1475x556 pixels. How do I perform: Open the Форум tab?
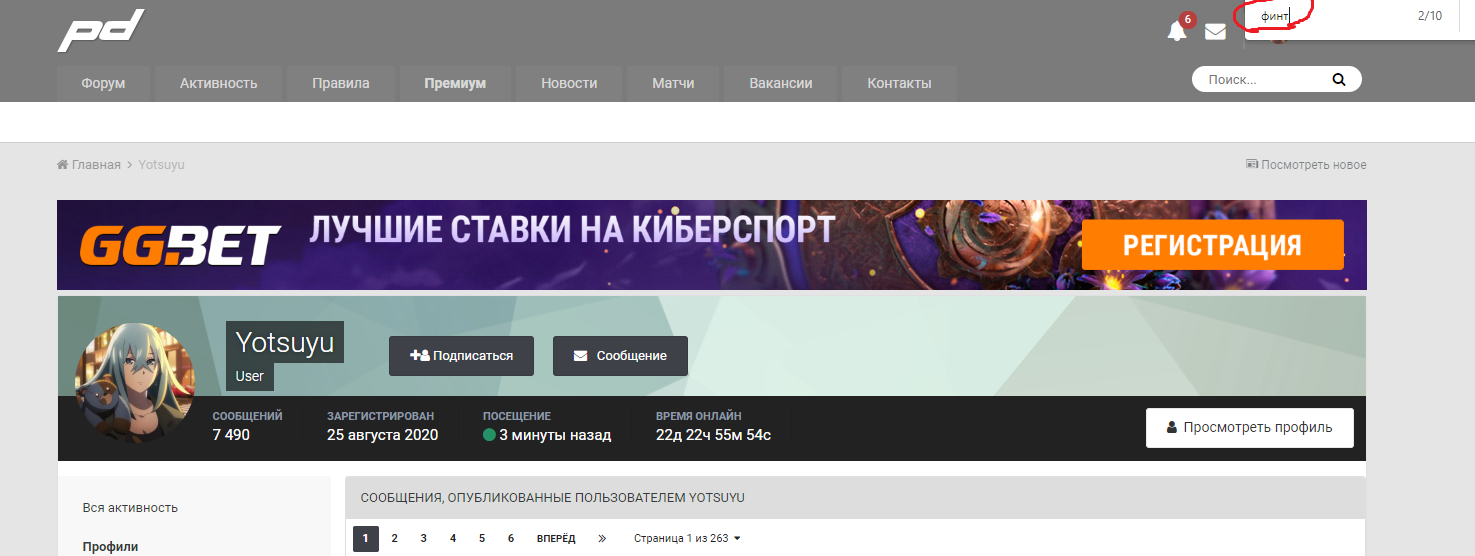click(x=103, y=83)
